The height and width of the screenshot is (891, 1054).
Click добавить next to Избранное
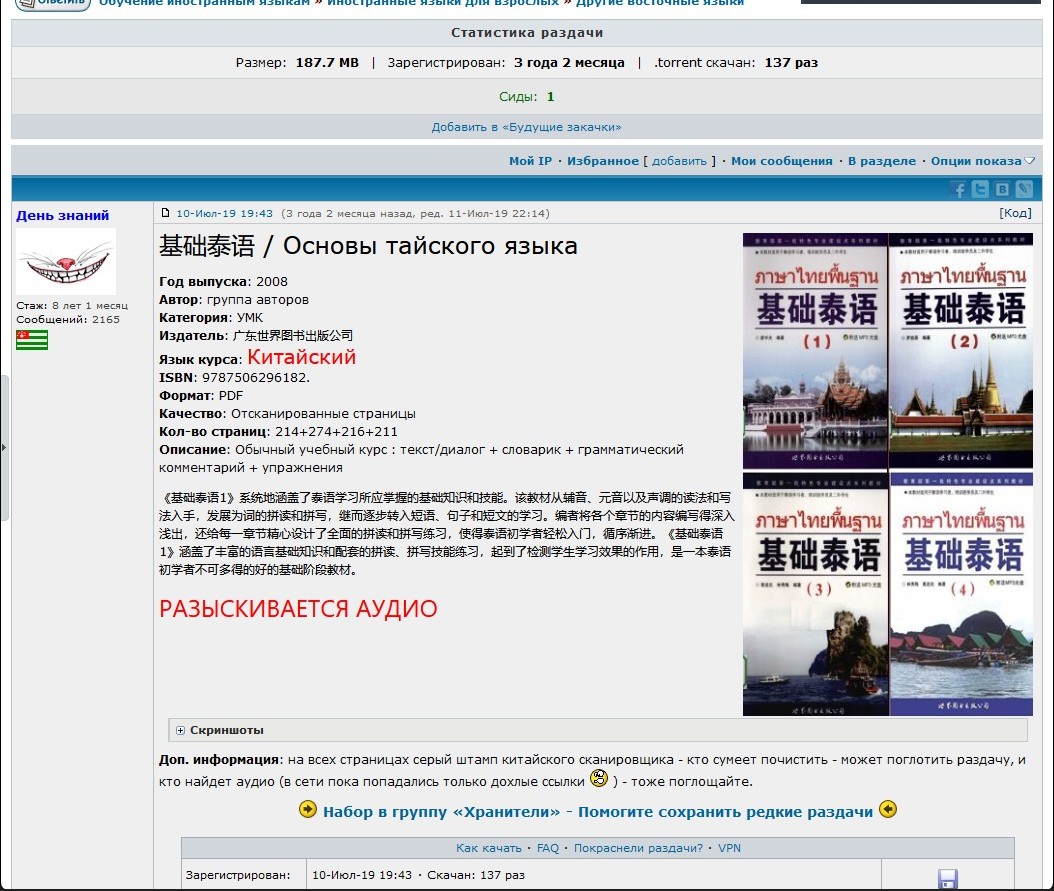click(679, 161)
